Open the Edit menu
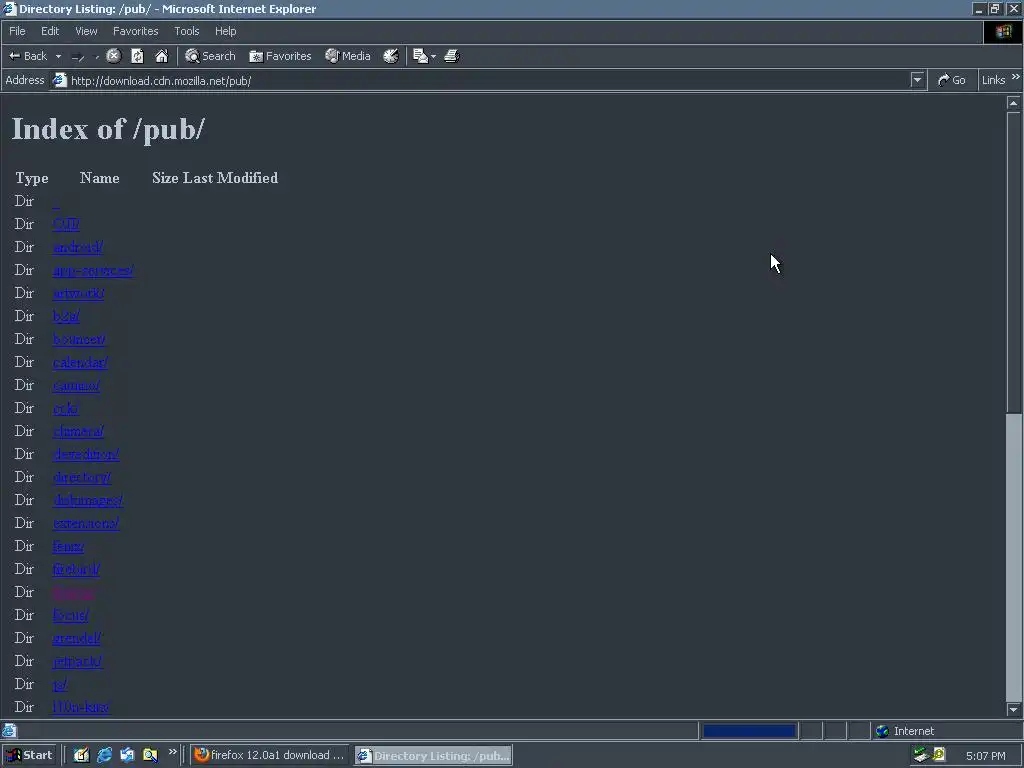Image resolution: width=1024 pixels, height=768 pixels. click(x=50, y=31)
